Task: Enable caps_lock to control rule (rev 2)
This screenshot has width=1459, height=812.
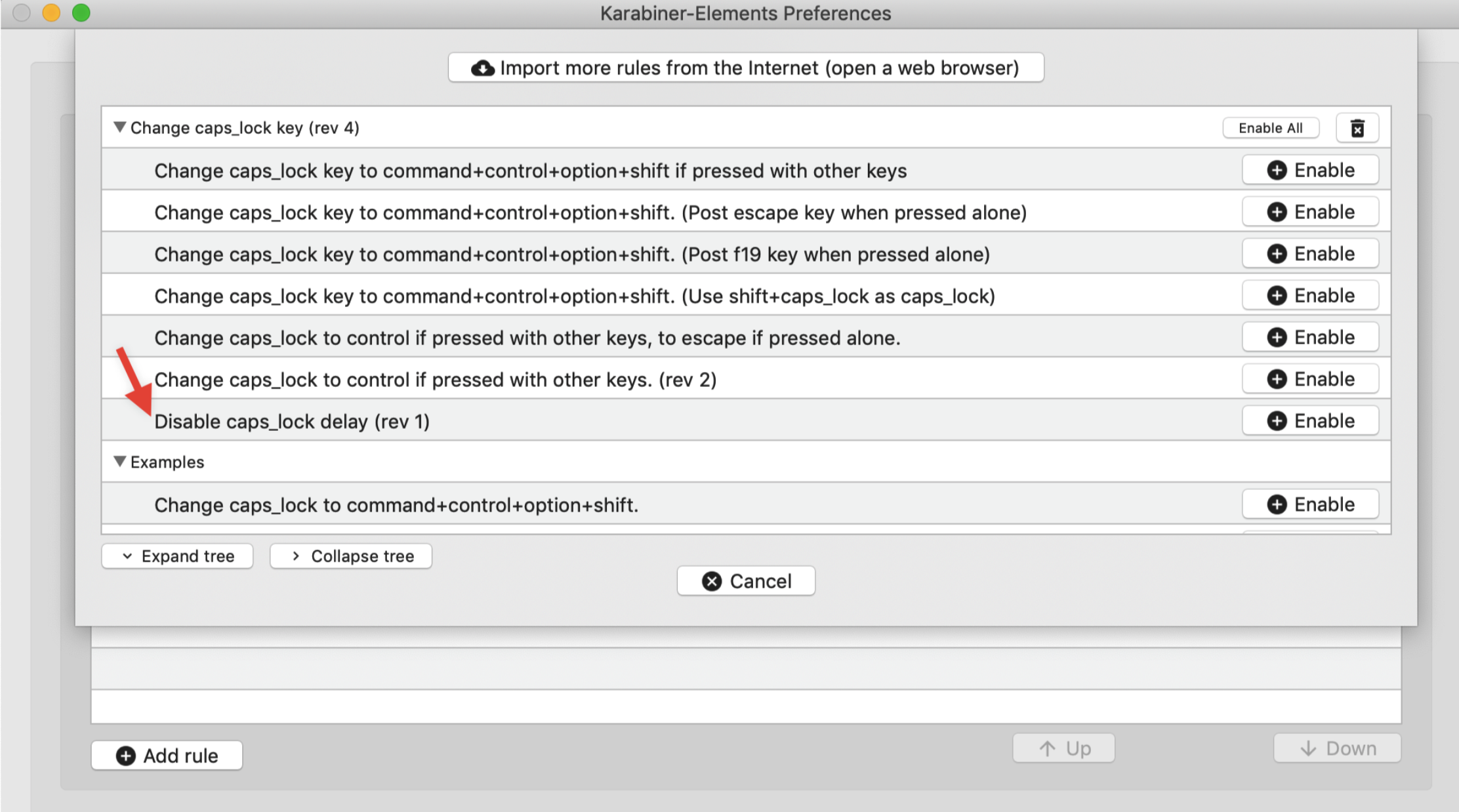Action: (x=1310, y=379)
